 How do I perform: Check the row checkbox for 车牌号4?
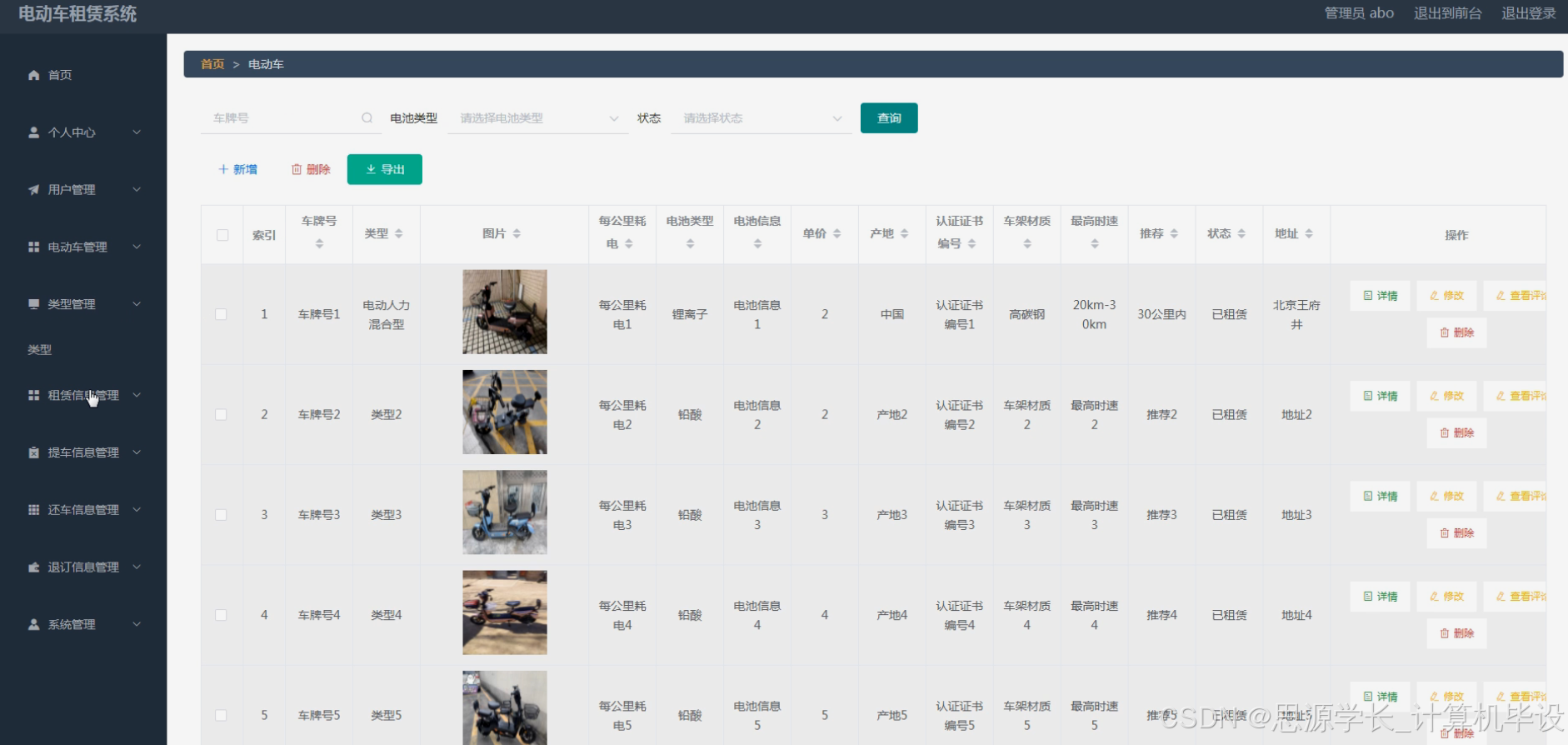[x=221, y=615]
